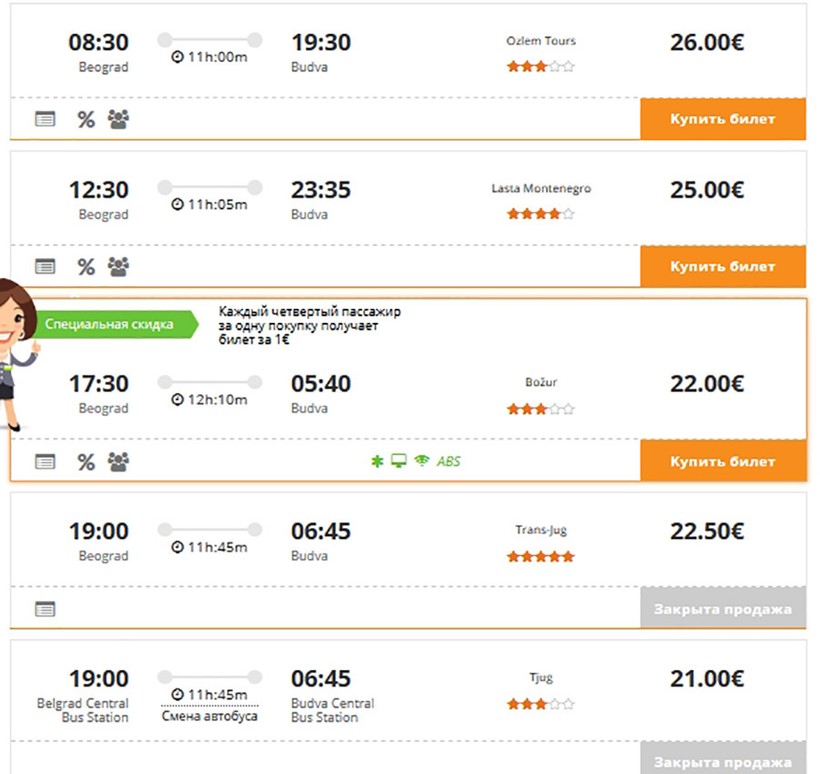The image size is (820, 774).
Task: Open timetable icon for the 17:30 departure
Action: pos(45,462)
